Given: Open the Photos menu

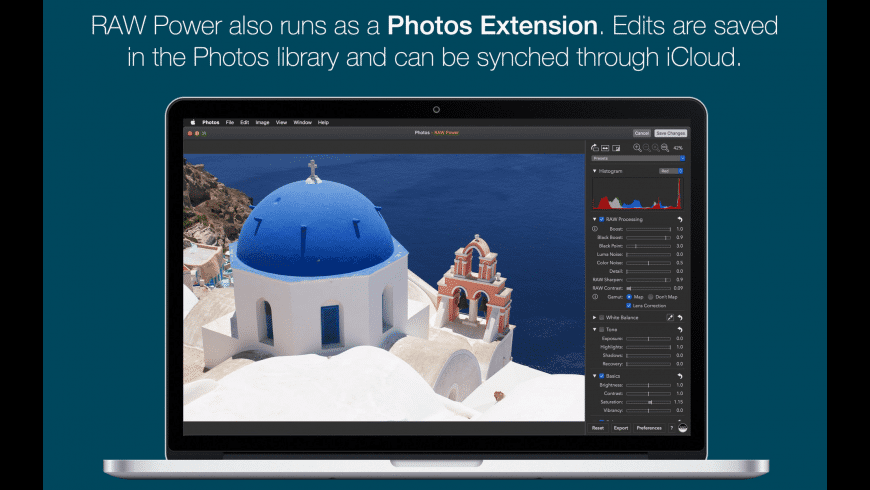Looking at the screenshot, I should 211,122.
